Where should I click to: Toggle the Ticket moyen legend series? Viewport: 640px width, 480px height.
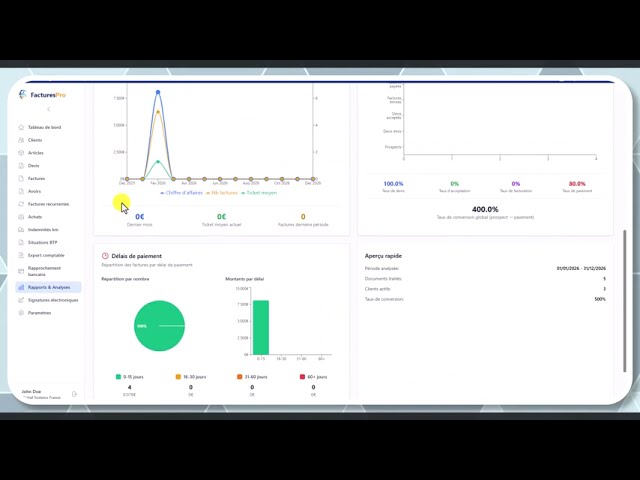click(x=259, y=193)
